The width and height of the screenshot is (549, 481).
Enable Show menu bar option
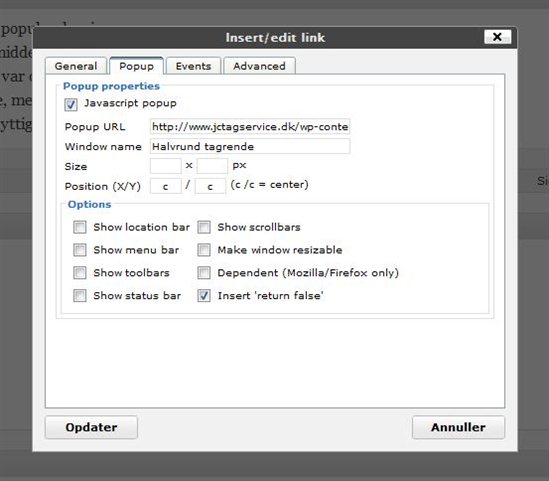79,250
